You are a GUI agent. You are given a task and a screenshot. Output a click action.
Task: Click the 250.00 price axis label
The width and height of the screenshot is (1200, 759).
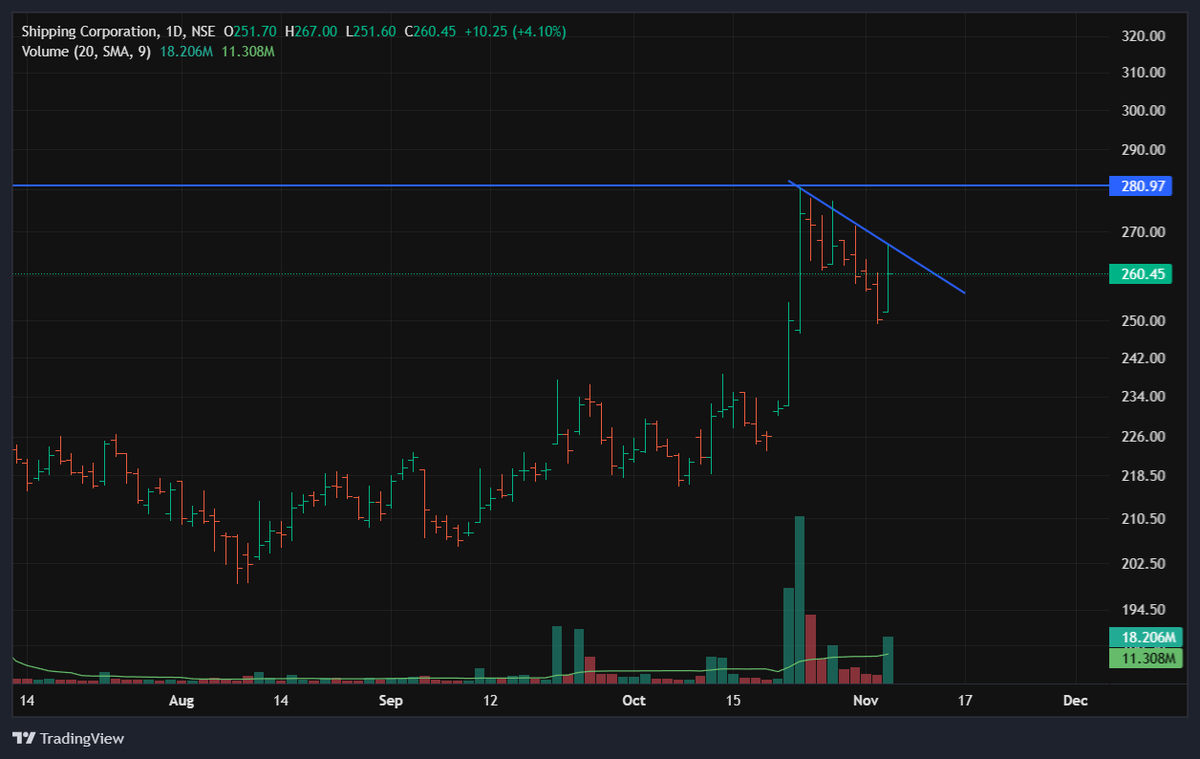[x=1144, y=321]
